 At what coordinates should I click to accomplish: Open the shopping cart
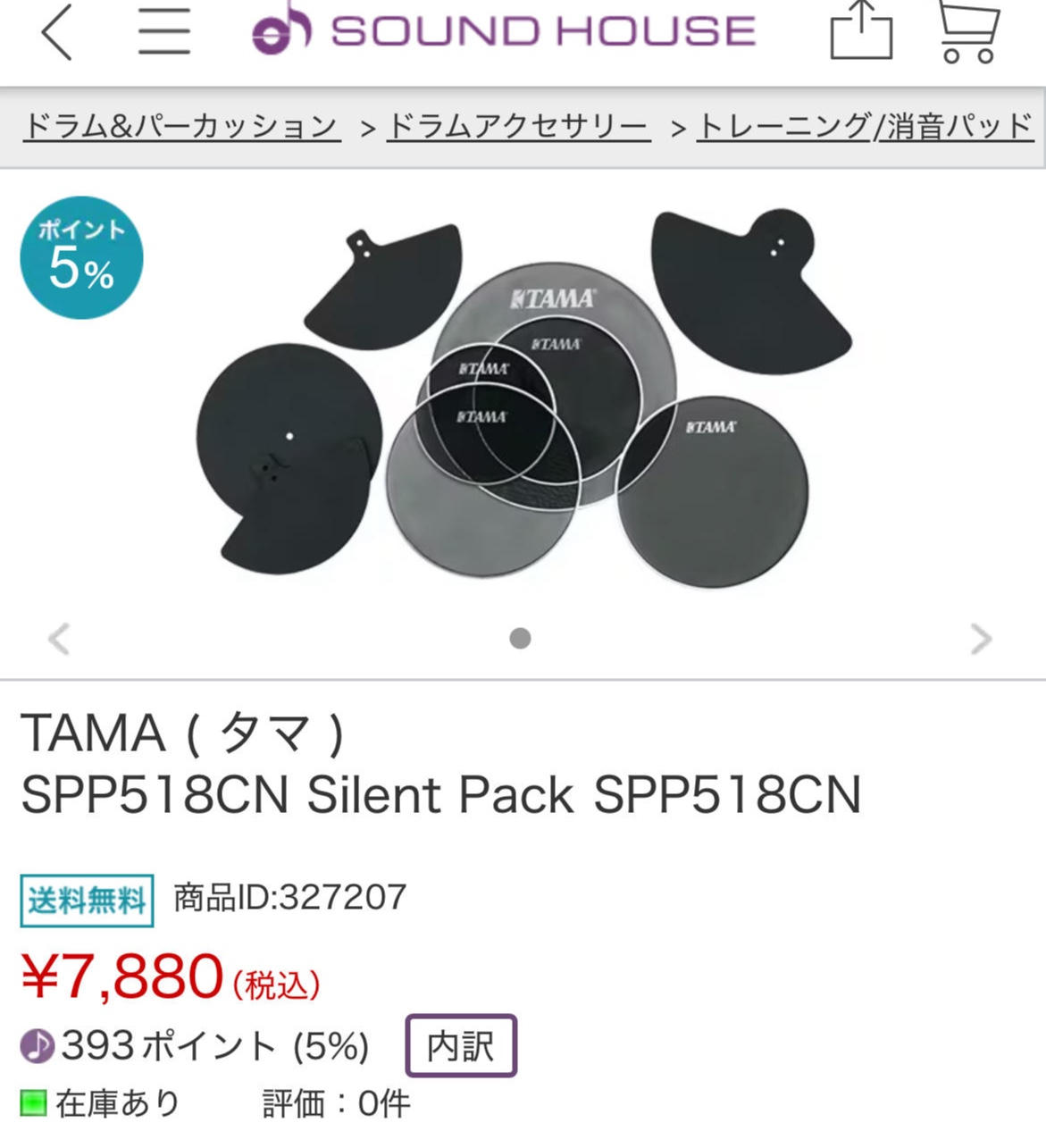tap(968, 31)
